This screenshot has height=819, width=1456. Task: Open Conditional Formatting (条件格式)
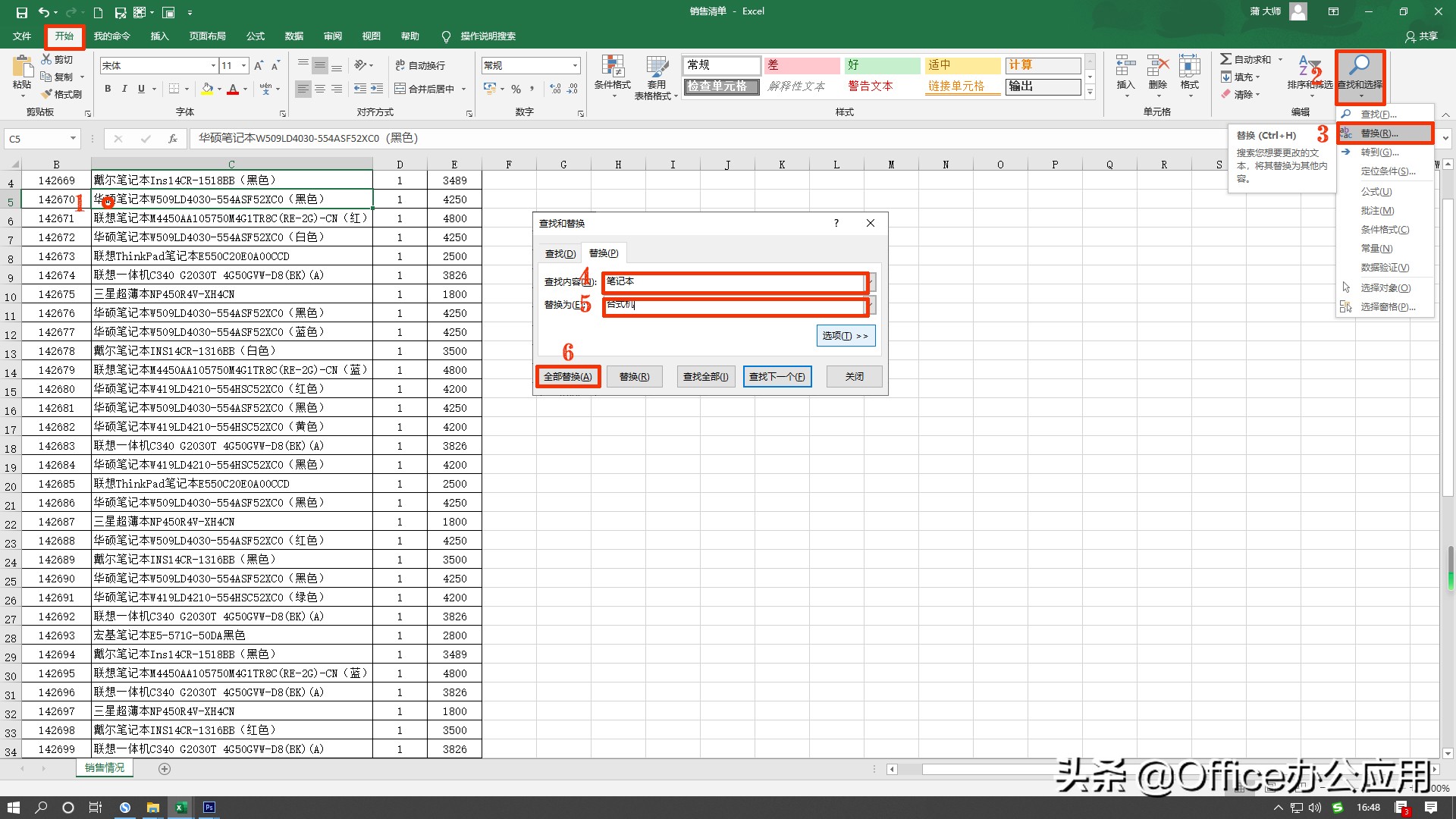[x=613, y=76]
